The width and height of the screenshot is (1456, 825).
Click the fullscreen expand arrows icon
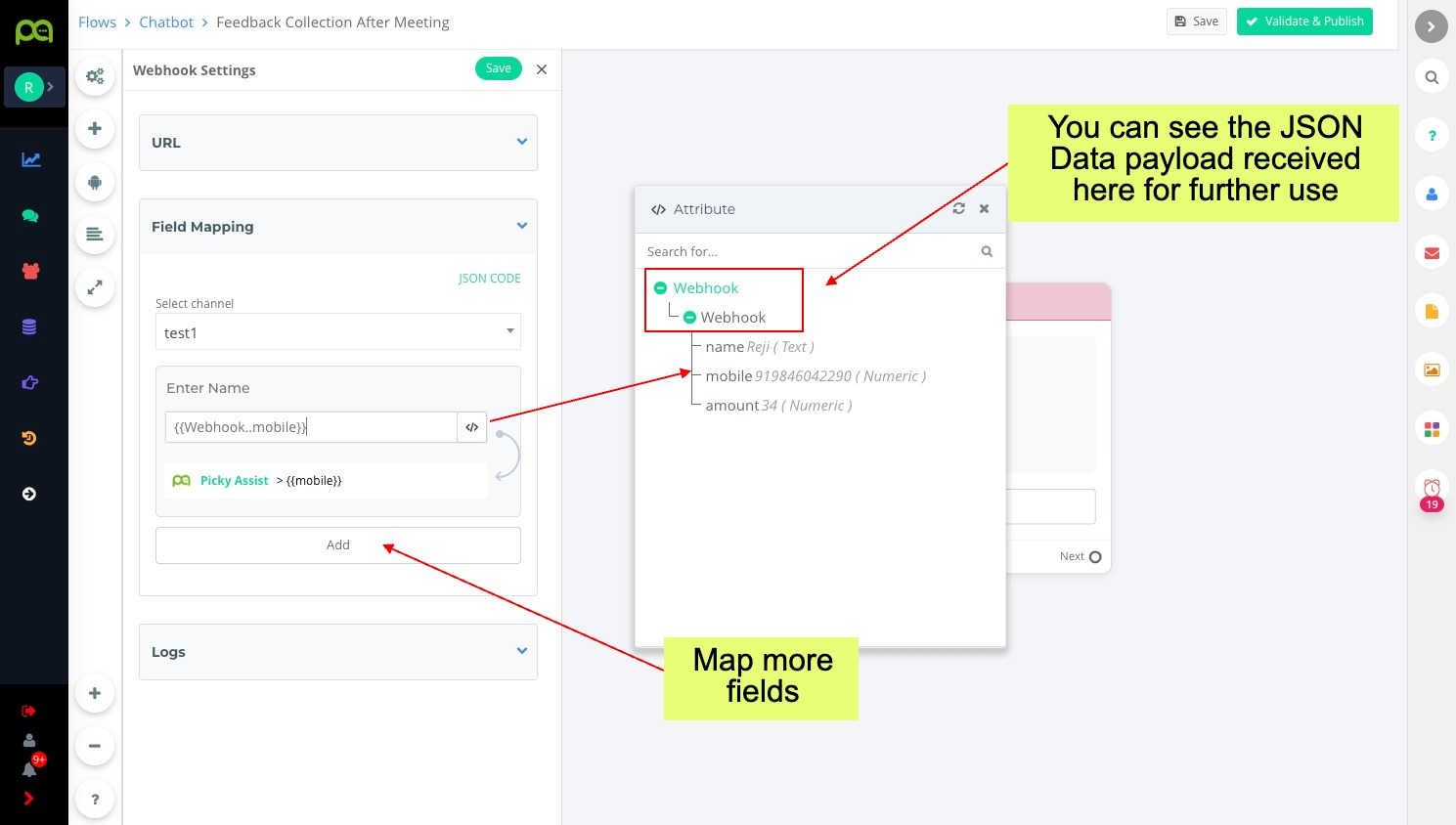click(x=95, y=287)
